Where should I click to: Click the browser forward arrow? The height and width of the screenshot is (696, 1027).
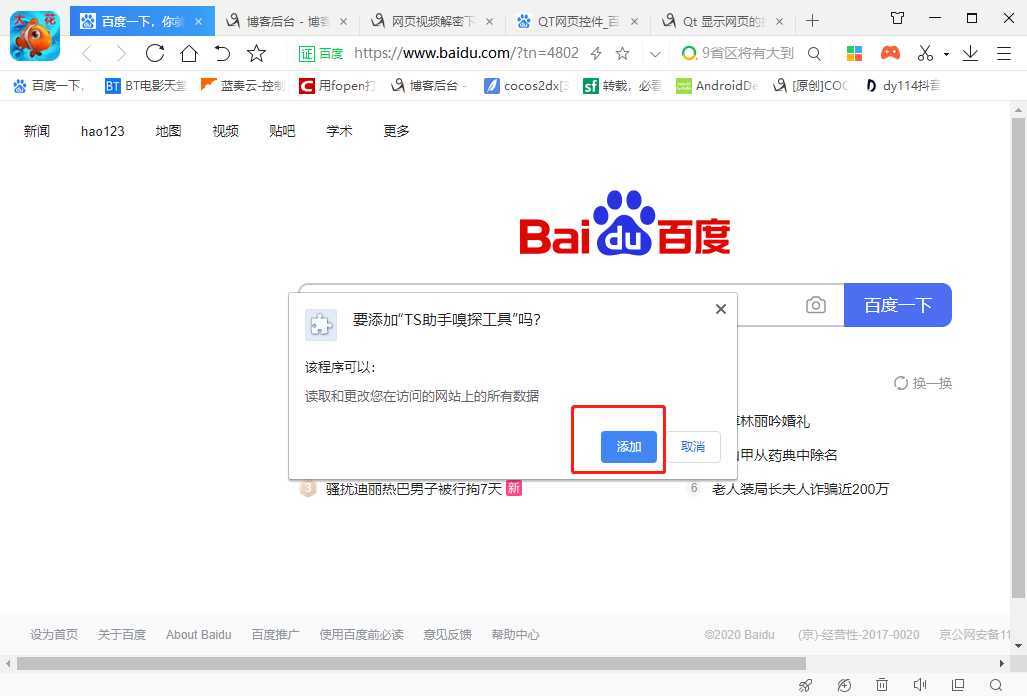121,54
